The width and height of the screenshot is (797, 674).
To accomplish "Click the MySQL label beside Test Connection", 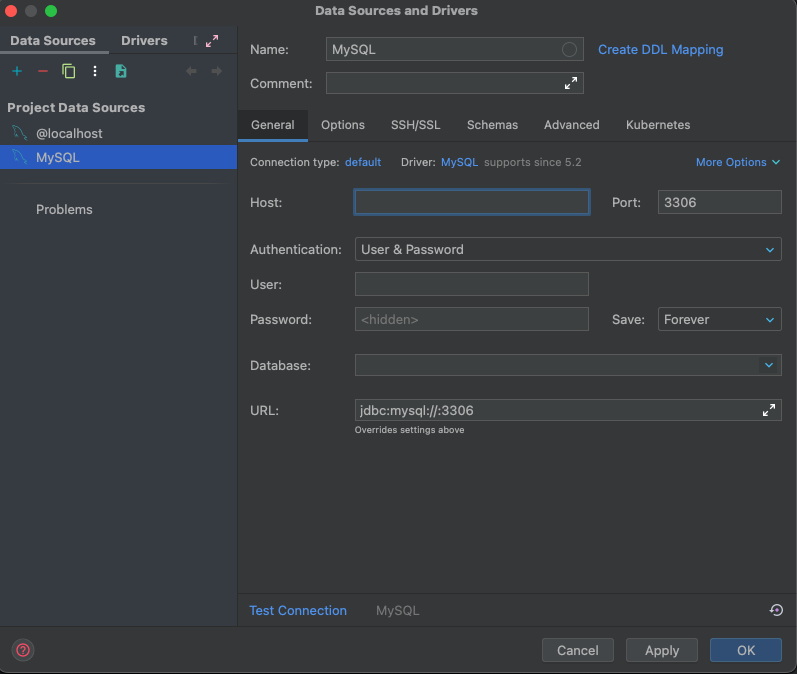I will pos(397,610).
